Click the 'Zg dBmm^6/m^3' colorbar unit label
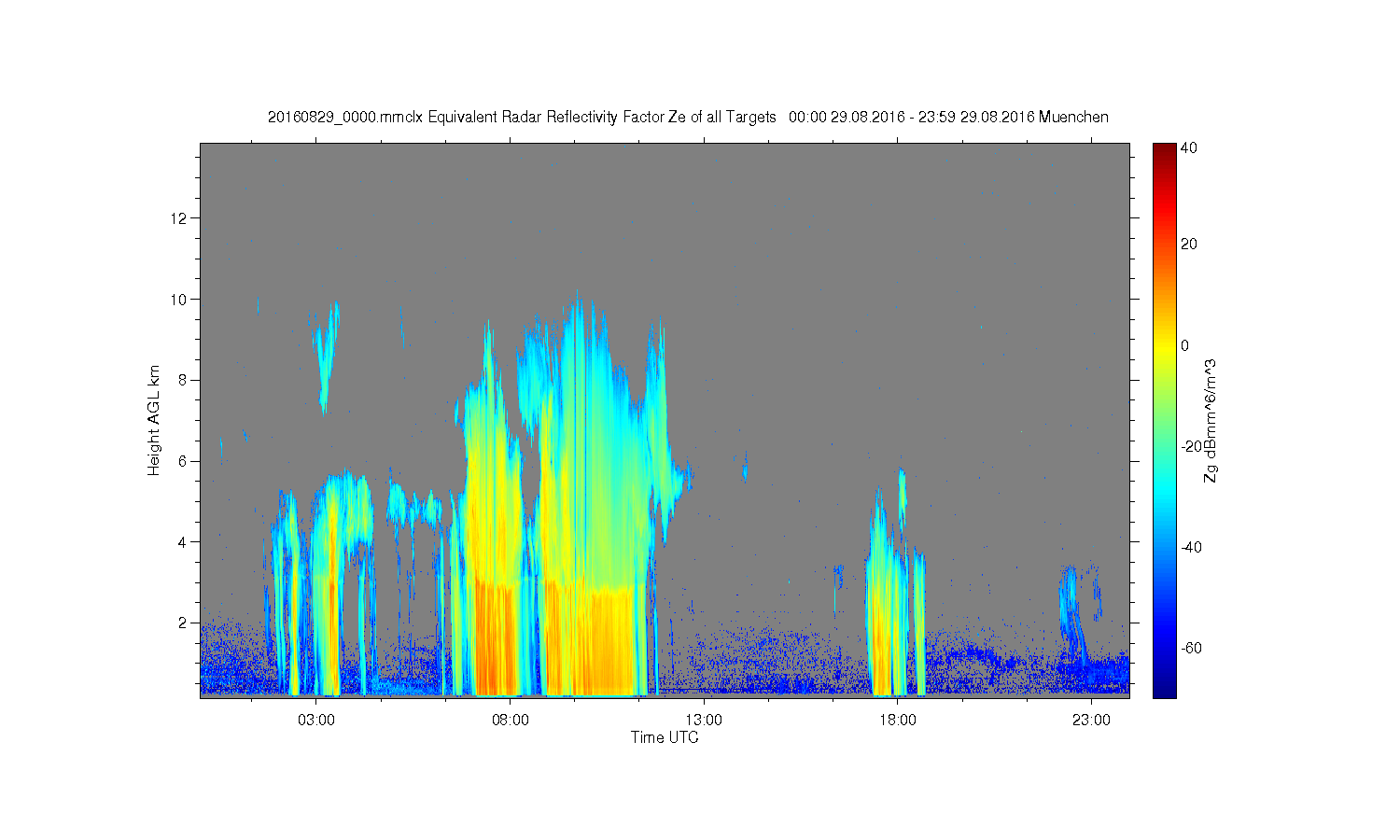The image size is (1400, 840). 1211,420
